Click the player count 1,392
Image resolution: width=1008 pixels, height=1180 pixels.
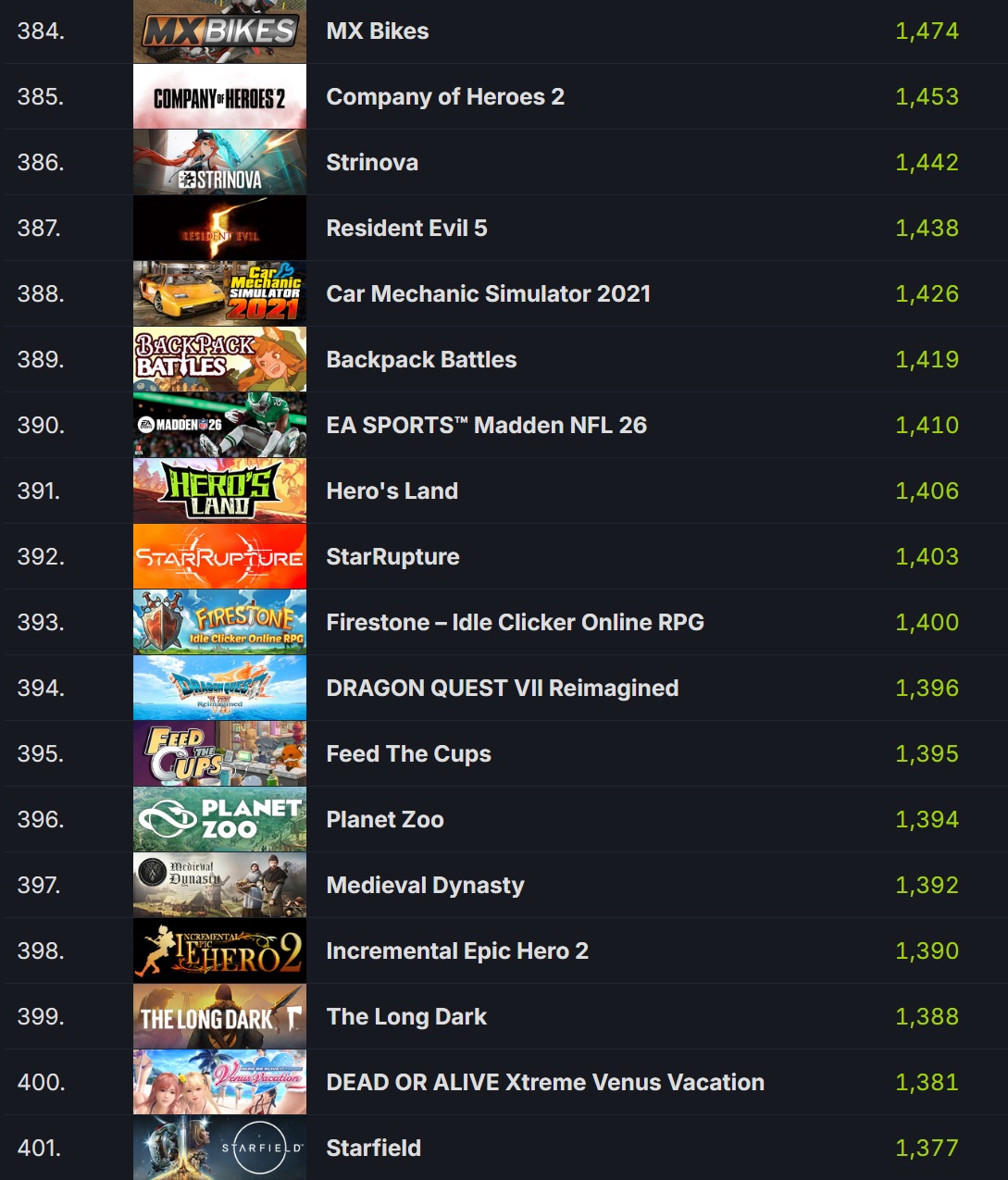point(927,886)
